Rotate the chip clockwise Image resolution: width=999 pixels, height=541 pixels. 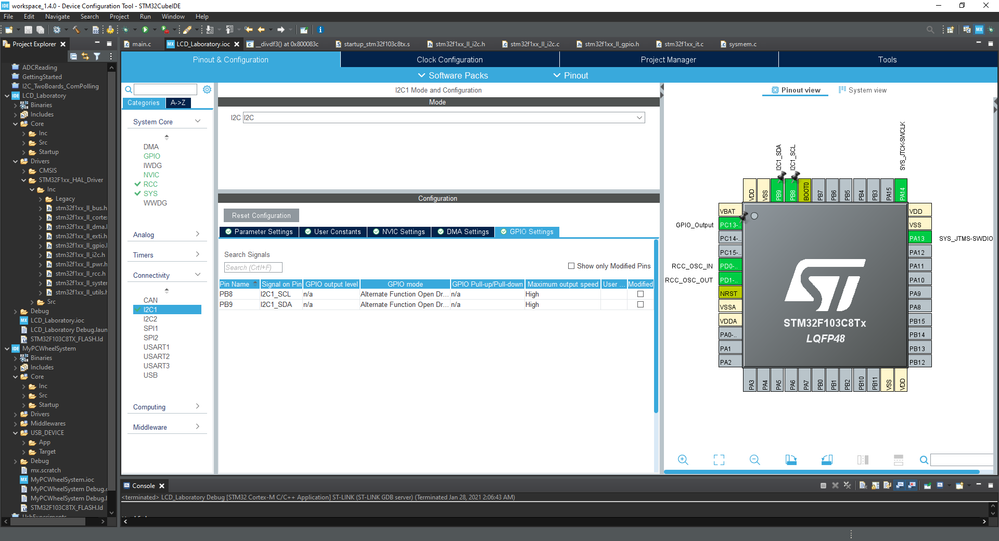pos(791,459)
